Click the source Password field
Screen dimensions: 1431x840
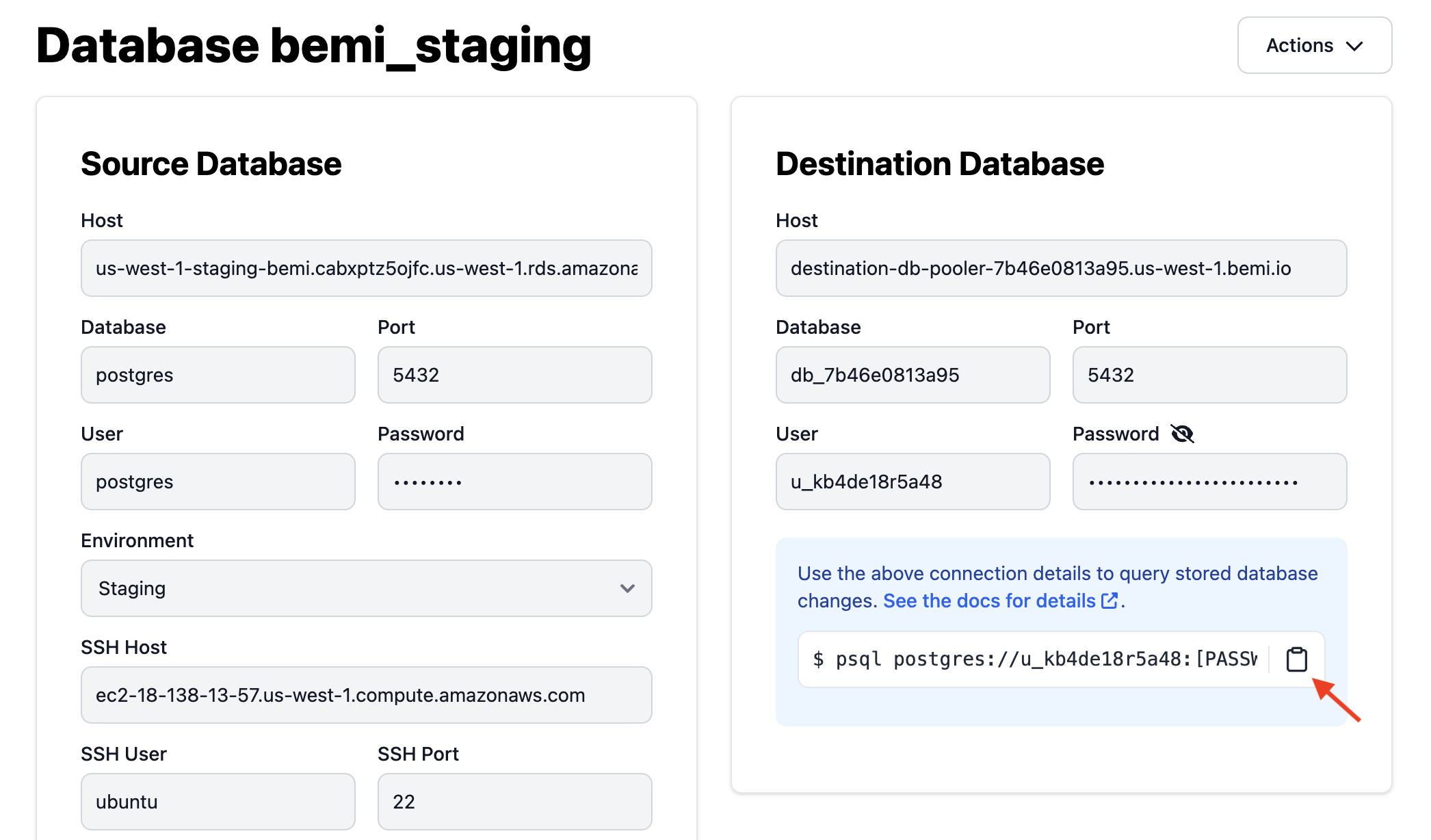pos(514,482)
